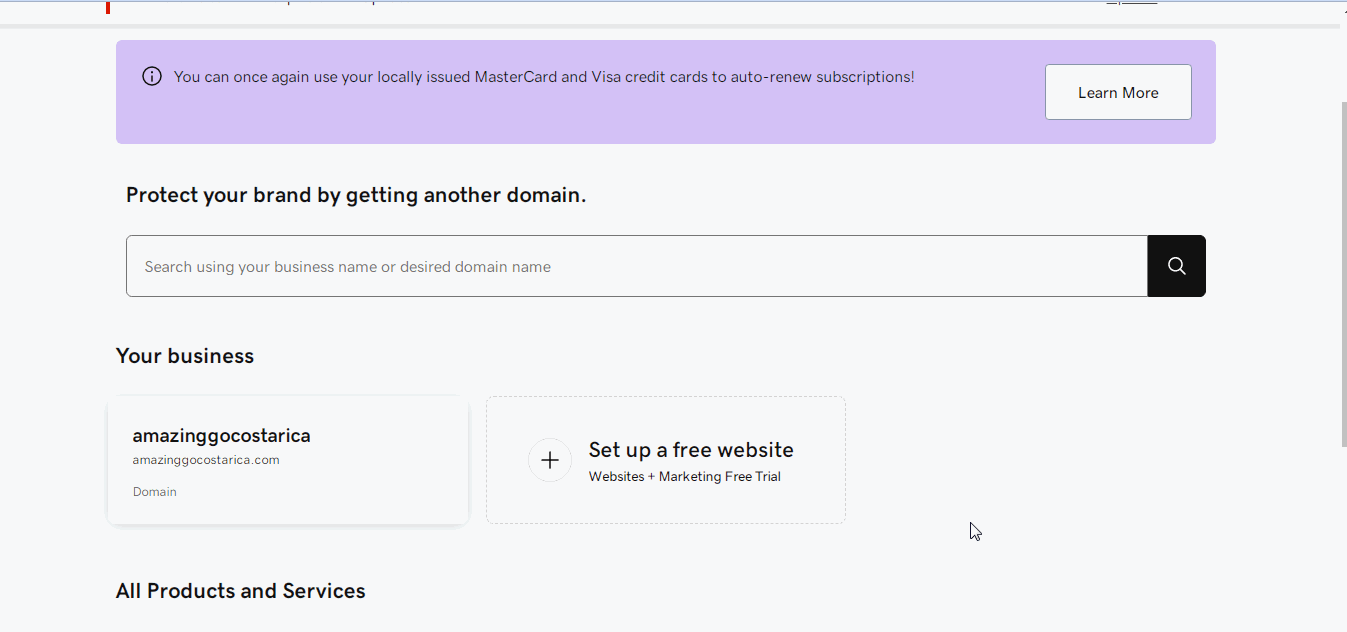
Task: Click the red logo mark in the top bar
Action: 107,7
